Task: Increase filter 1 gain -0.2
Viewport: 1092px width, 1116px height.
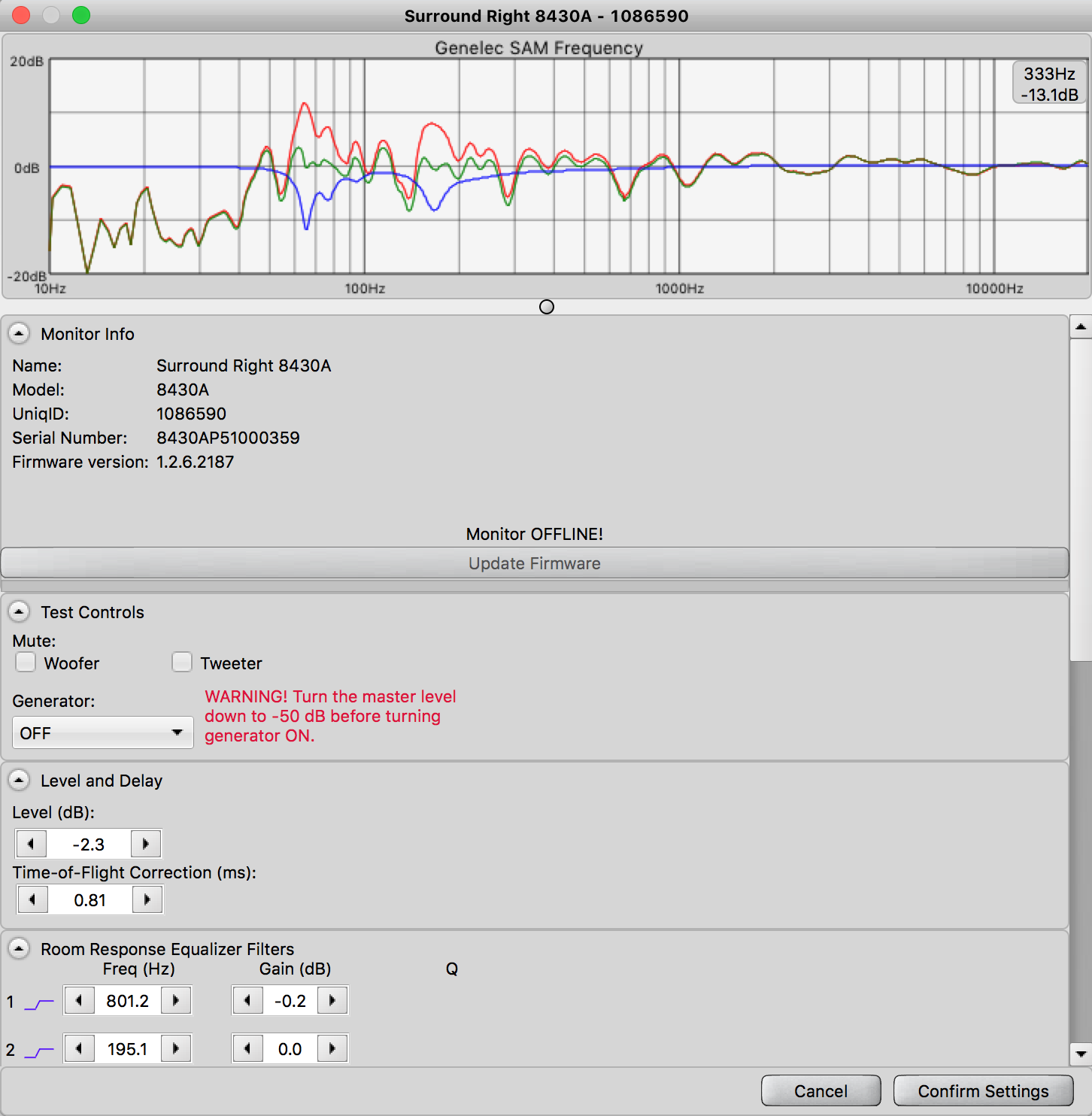Action: pyautogui.click(x=332, y=1000)
